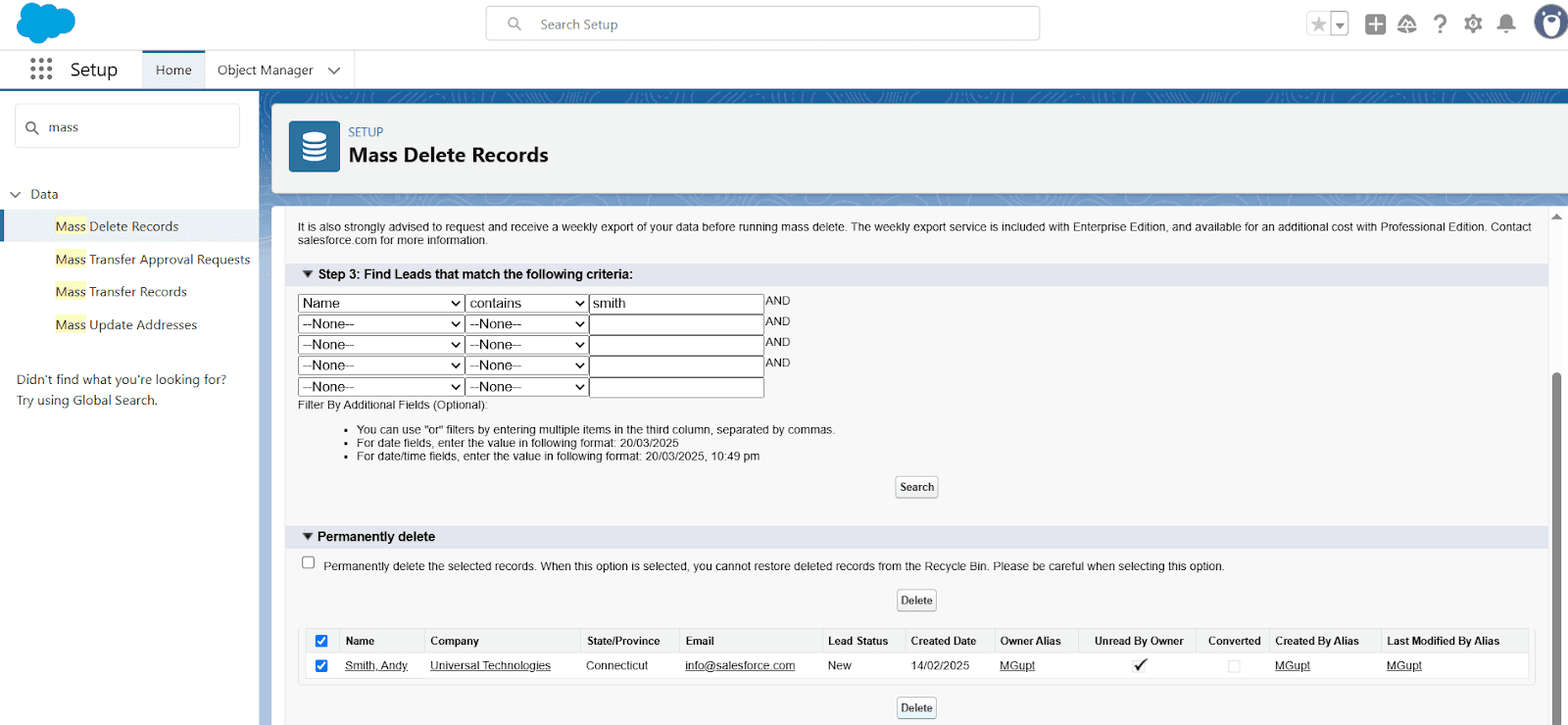
Task: Open the user profile avatar
Action: point(1550,23)
